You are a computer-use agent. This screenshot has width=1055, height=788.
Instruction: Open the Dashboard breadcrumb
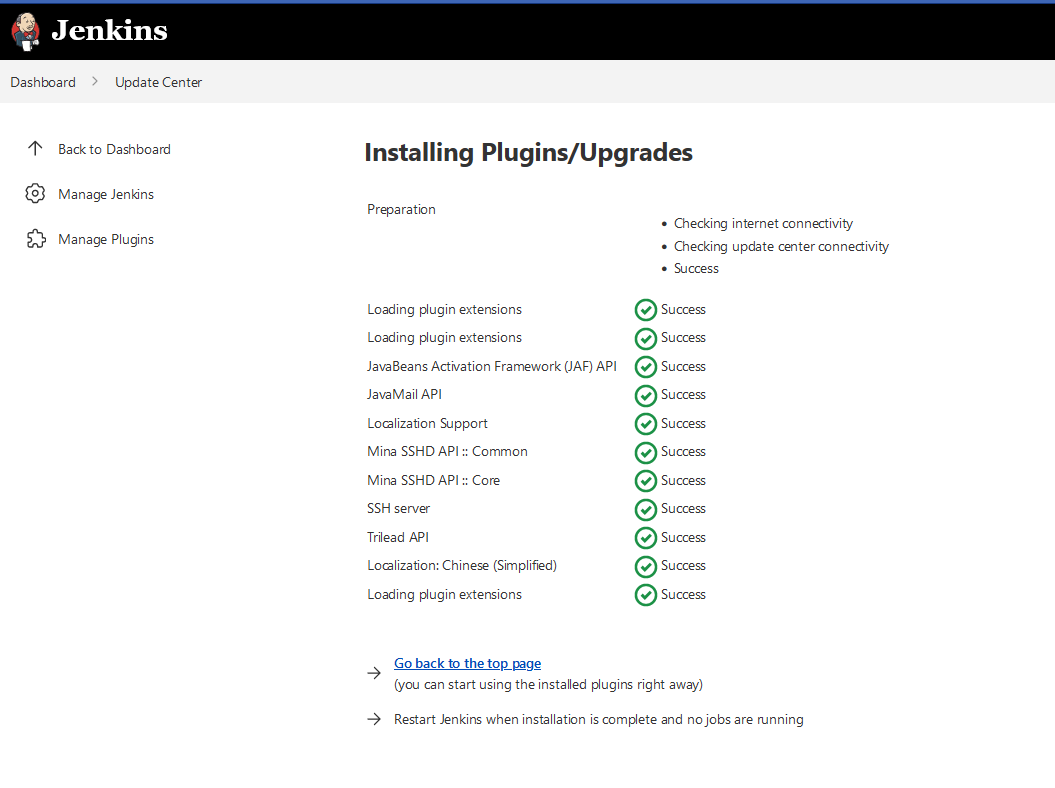tap(43, 82)
